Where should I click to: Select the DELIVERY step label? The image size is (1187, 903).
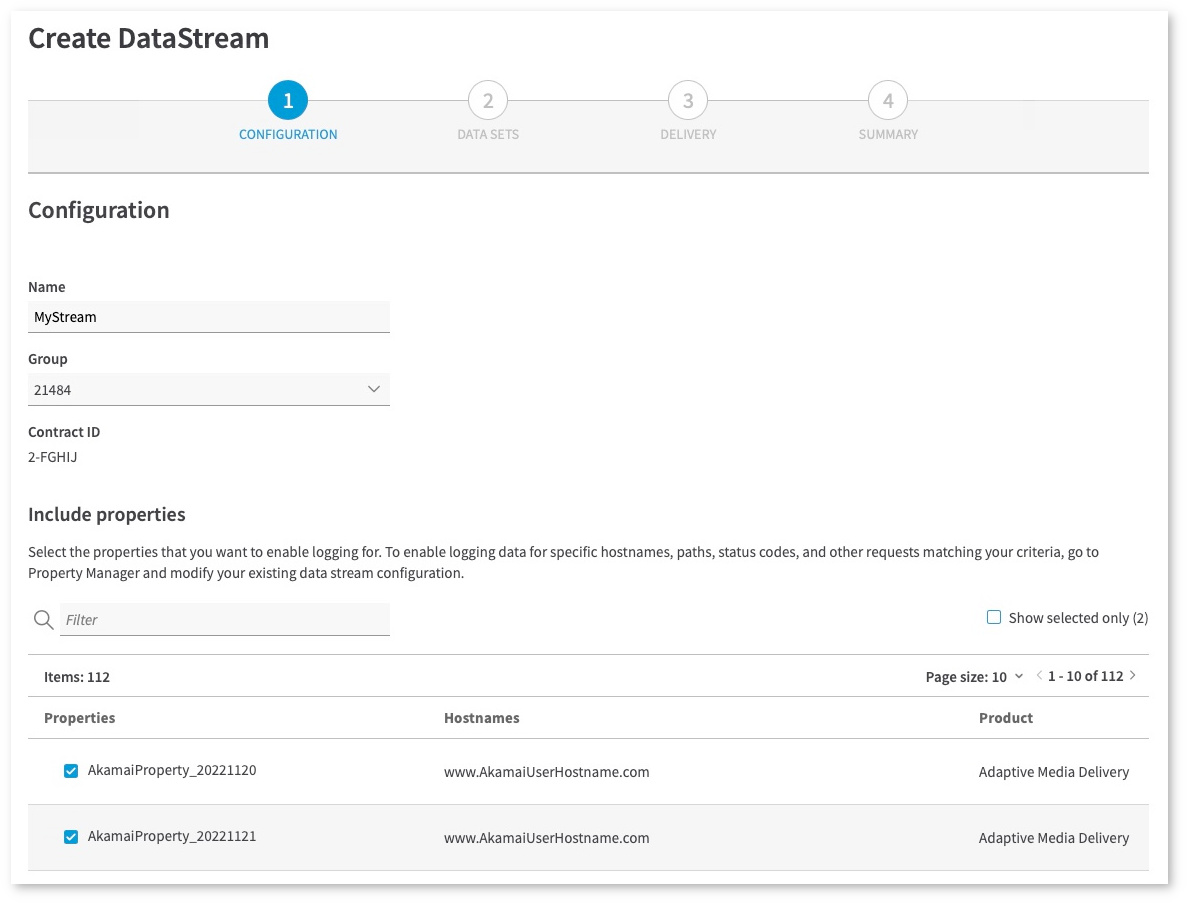point(688,134)
